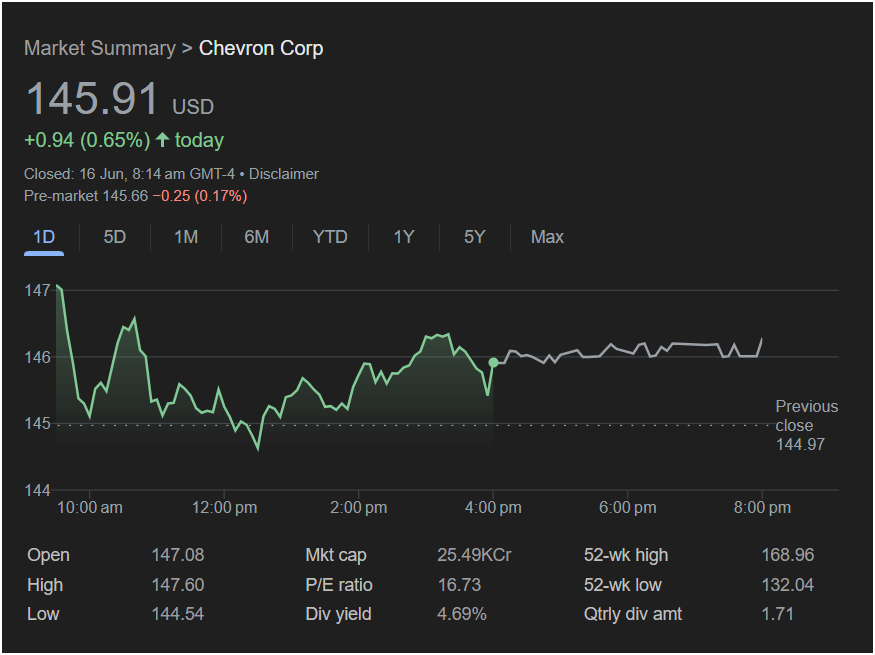
Task: Click the 10:00 am axis label
Action: [x=90, y=508]
